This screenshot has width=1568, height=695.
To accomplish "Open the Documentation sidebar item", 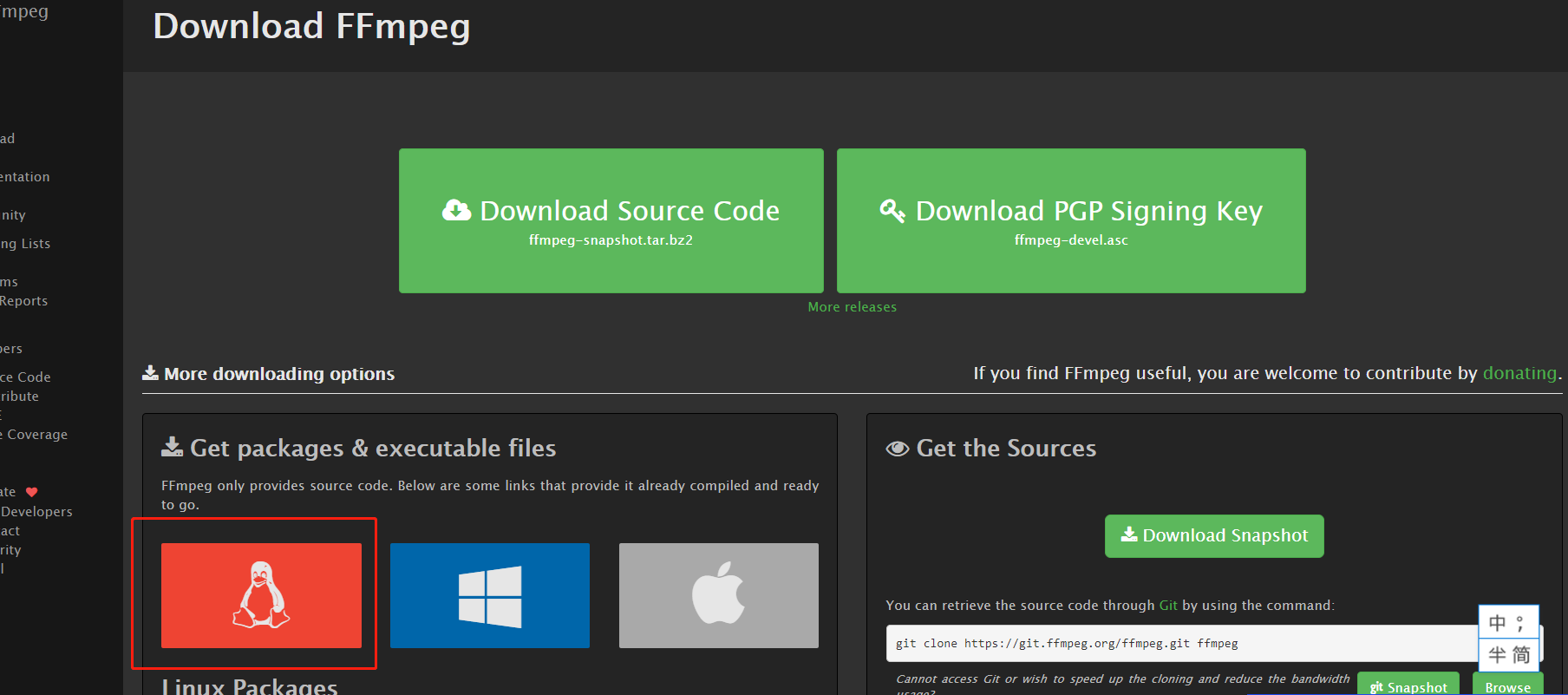I will click(x=25, y=177).
